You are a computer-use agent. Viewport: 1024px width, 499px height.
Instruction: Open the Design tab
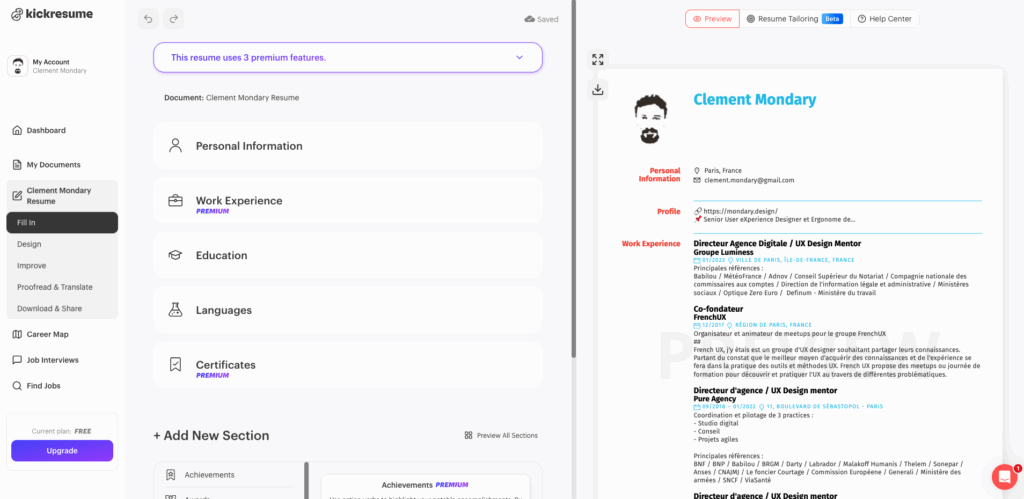62,244
